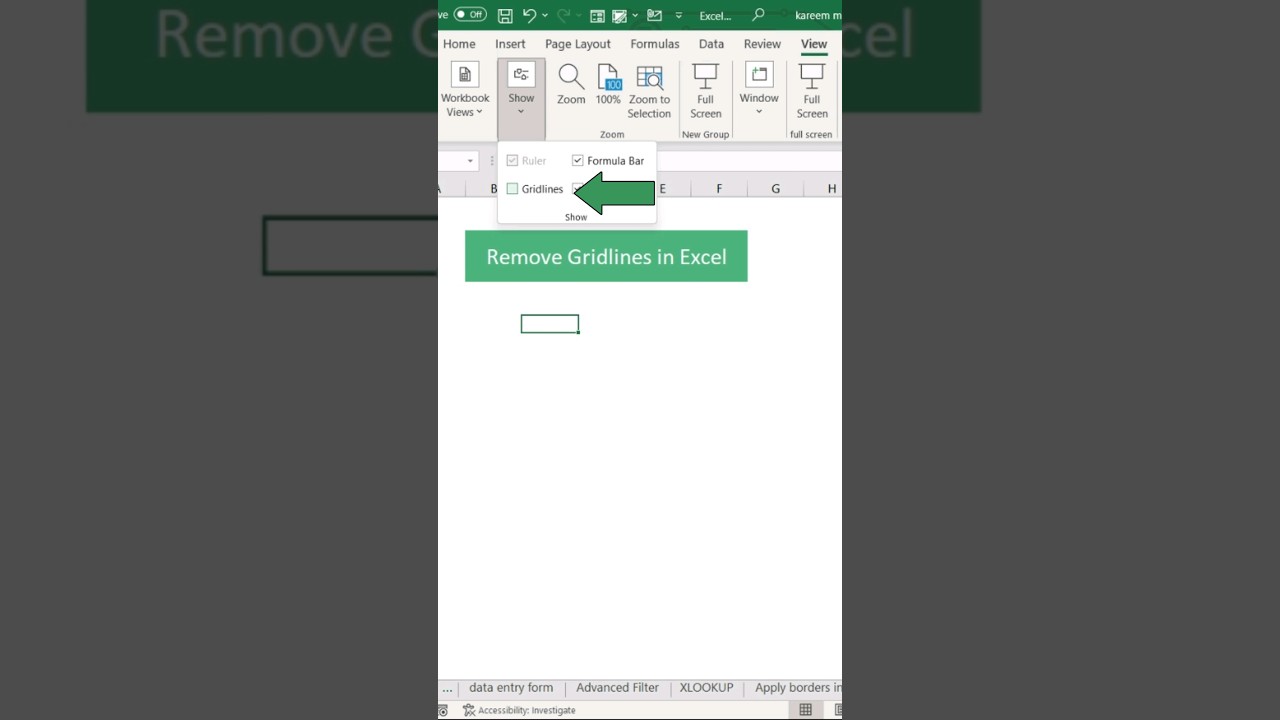The image size is (1280, 720).
Task: Open the Undo history dropdown arrow
Action: tap(545, 15)
